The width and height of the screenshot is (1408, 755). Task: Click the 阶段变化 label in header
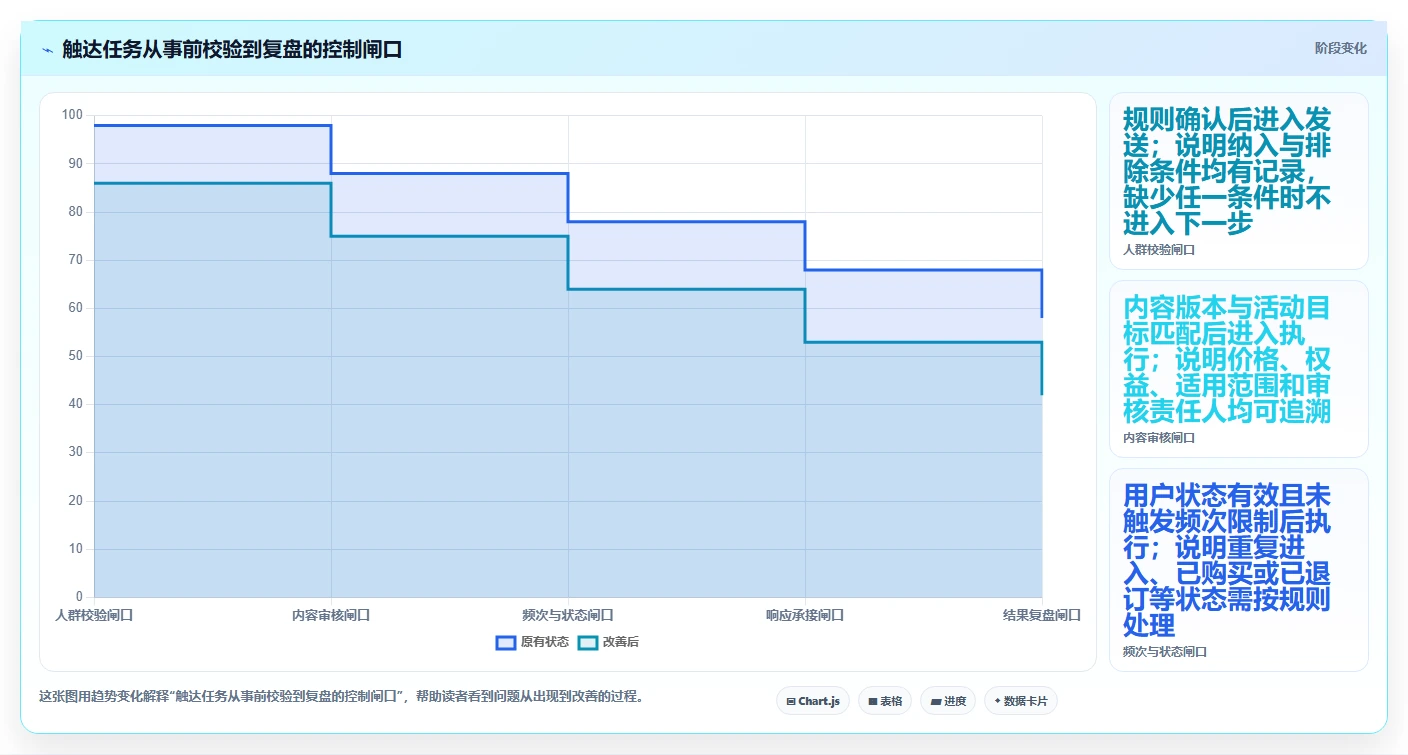point(1340,49)
